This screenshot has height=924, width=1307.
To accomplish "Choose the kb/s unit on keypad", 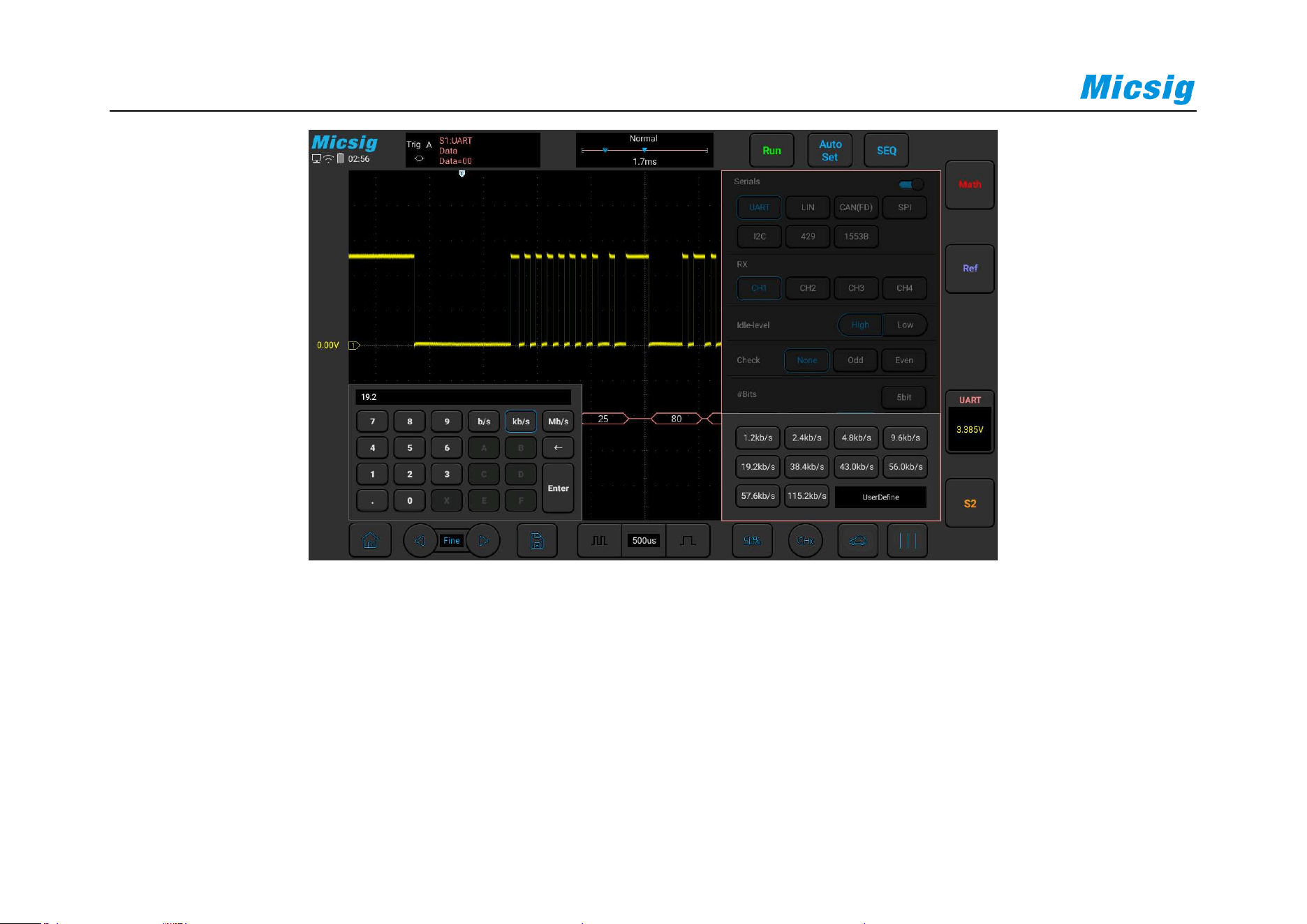I will (521, 422).
